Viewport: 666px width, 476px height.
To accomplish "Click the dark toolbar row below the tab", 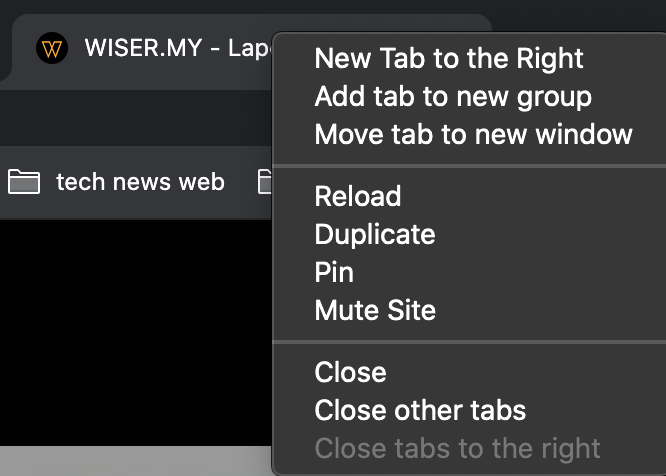I will [136, 118].
